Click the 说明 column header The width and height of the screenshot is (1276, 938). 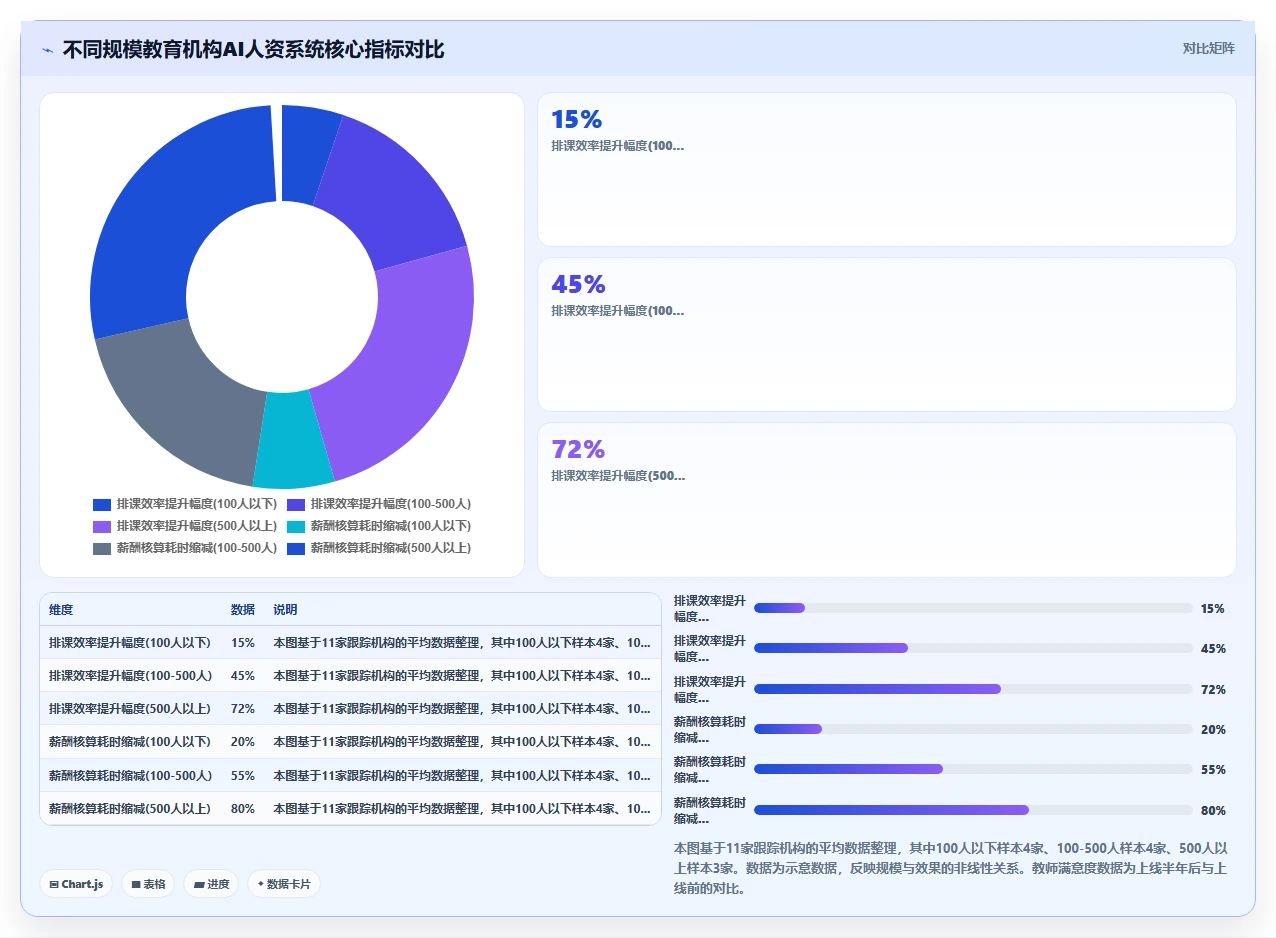[x=285, y=610]
